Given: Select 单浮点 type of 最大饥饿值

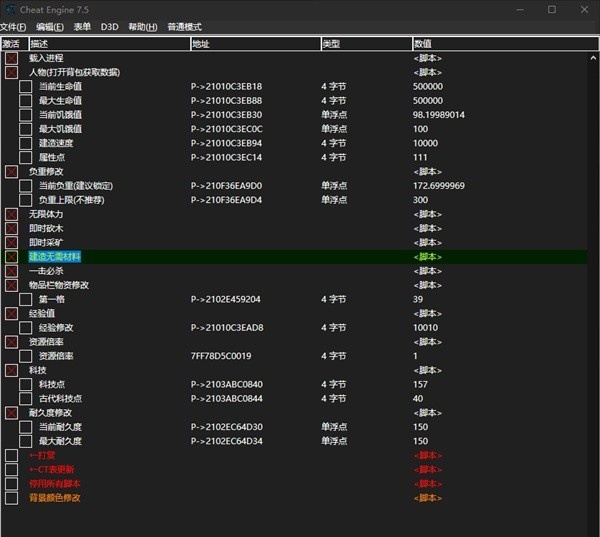Looking at the screenshot, I should [334, 129].
